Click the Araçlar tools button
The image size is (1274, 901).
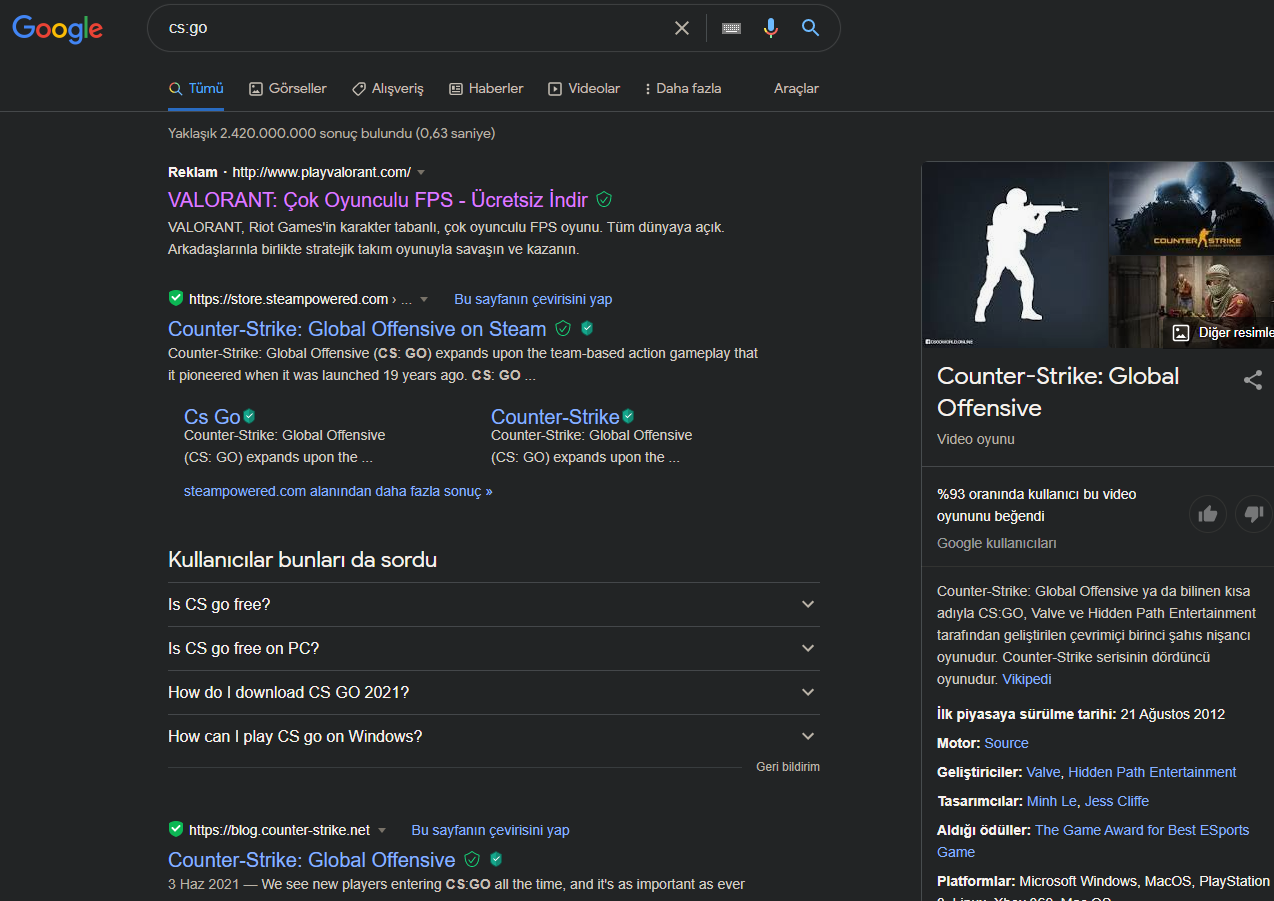[796, 88]
